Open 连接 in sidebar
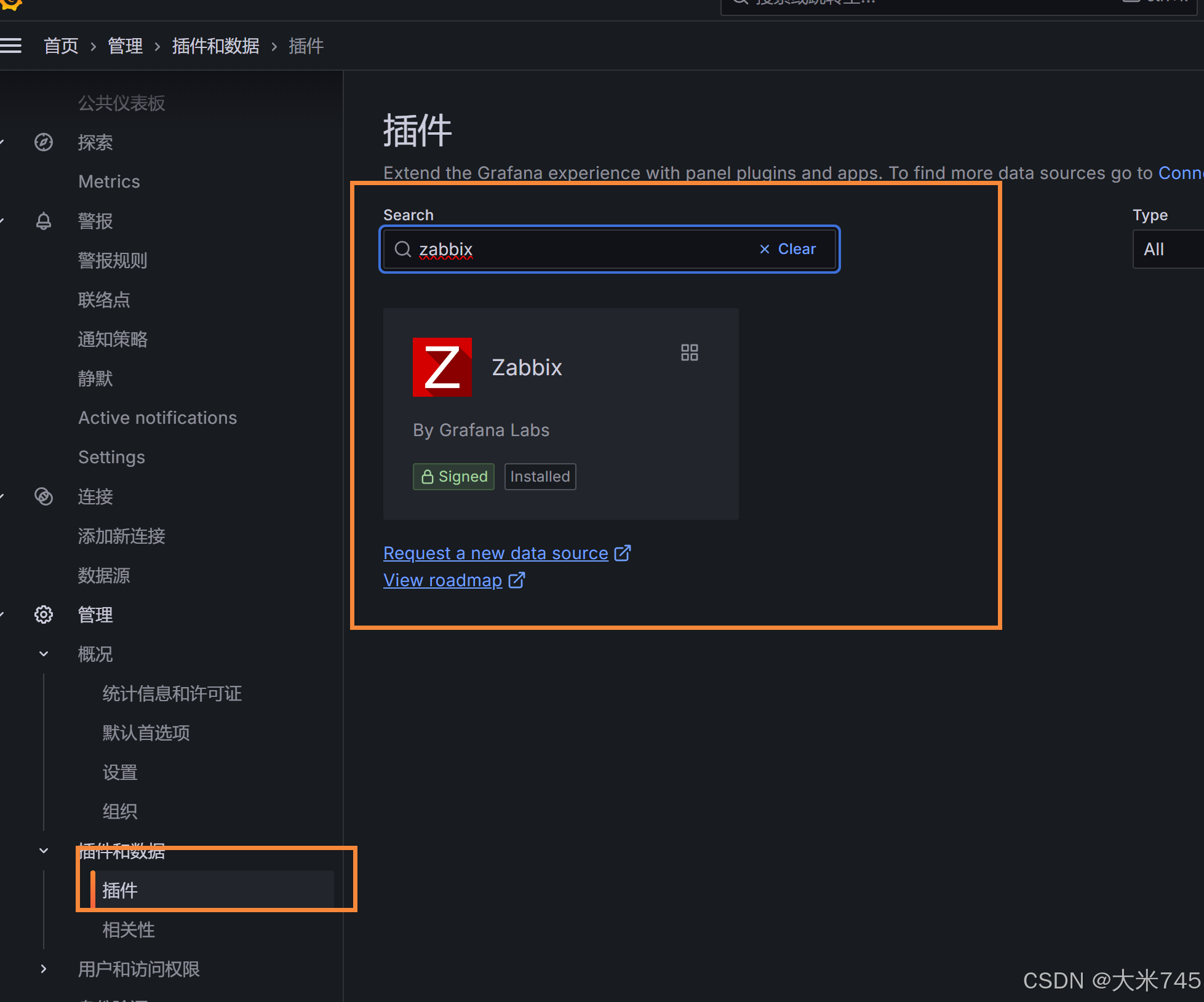The height and width of the screenshot is (1002, 1204). (x=95, y=496)
